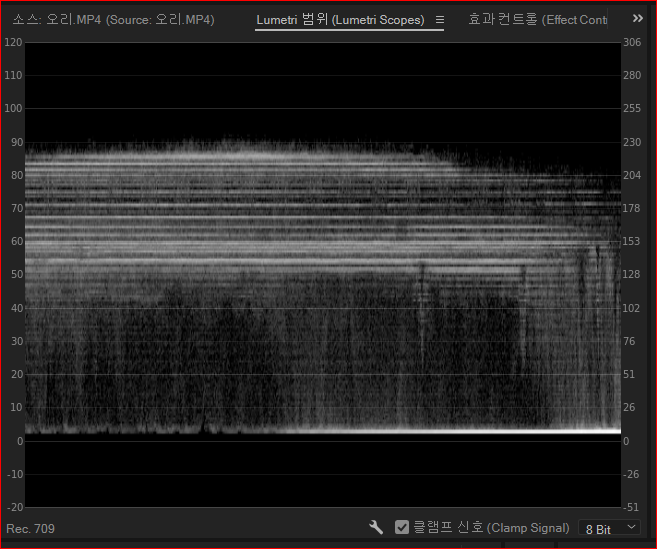Click the 100 IRE scale label
The height and width of the screenshot is (549, 657).
pyautogui.click(x=13, y=108)
